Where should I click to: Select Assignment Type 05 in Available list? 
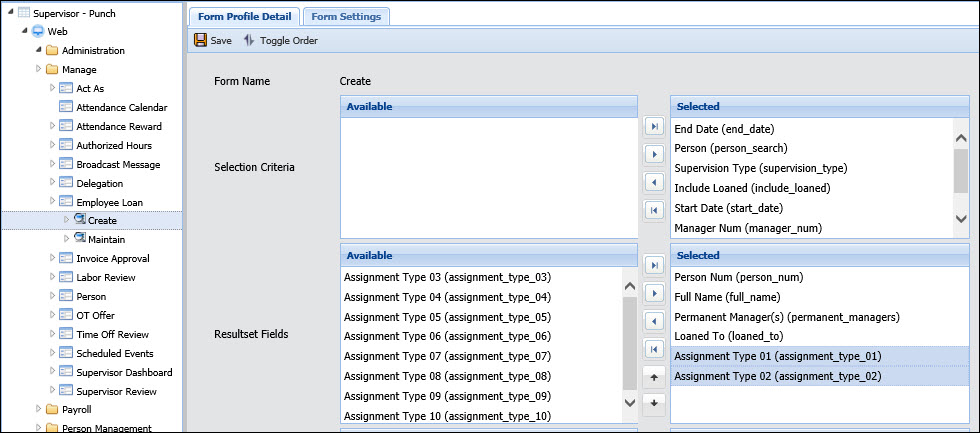pyautogui.click(x=446, y=317)
